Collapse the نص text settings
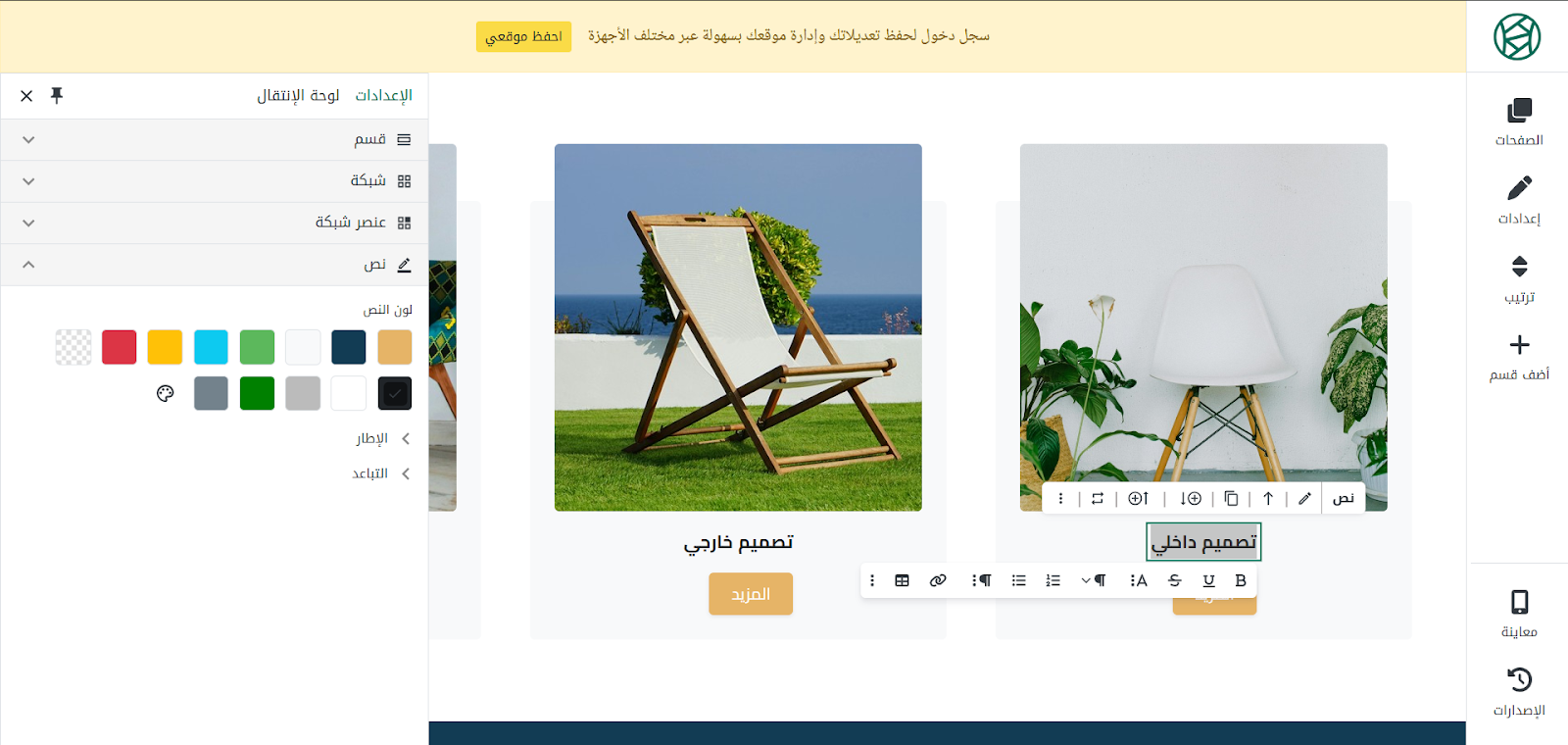 point(215,265)
